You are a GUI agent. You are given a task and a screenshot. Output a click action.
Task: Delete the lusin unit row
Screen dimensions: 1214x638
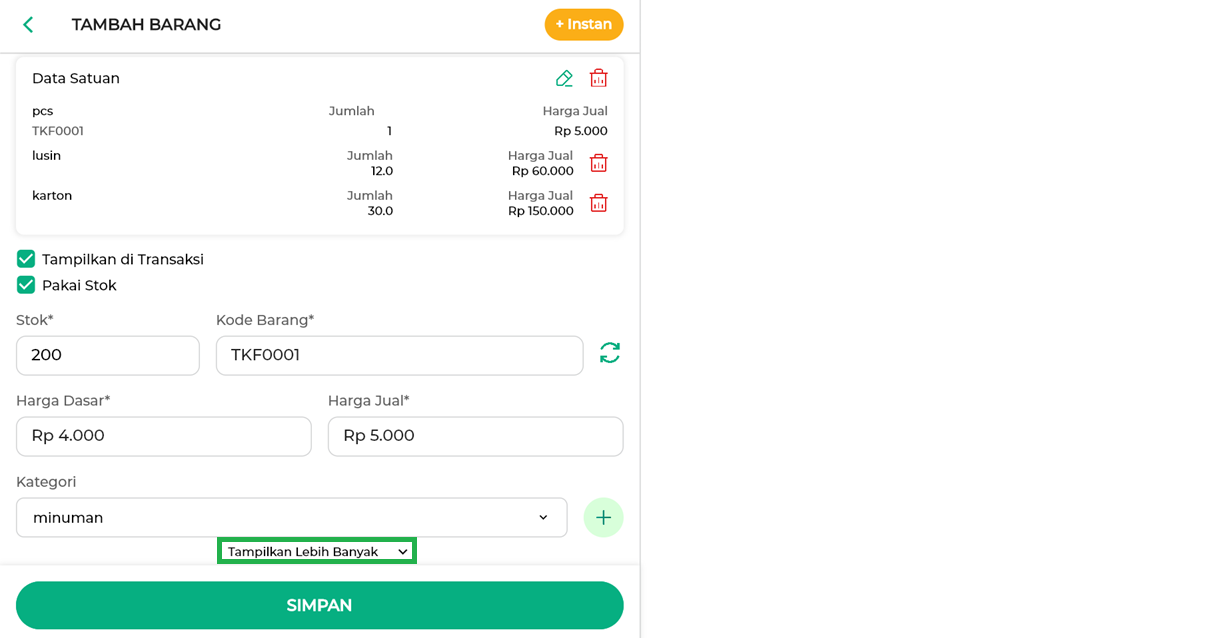598,163
